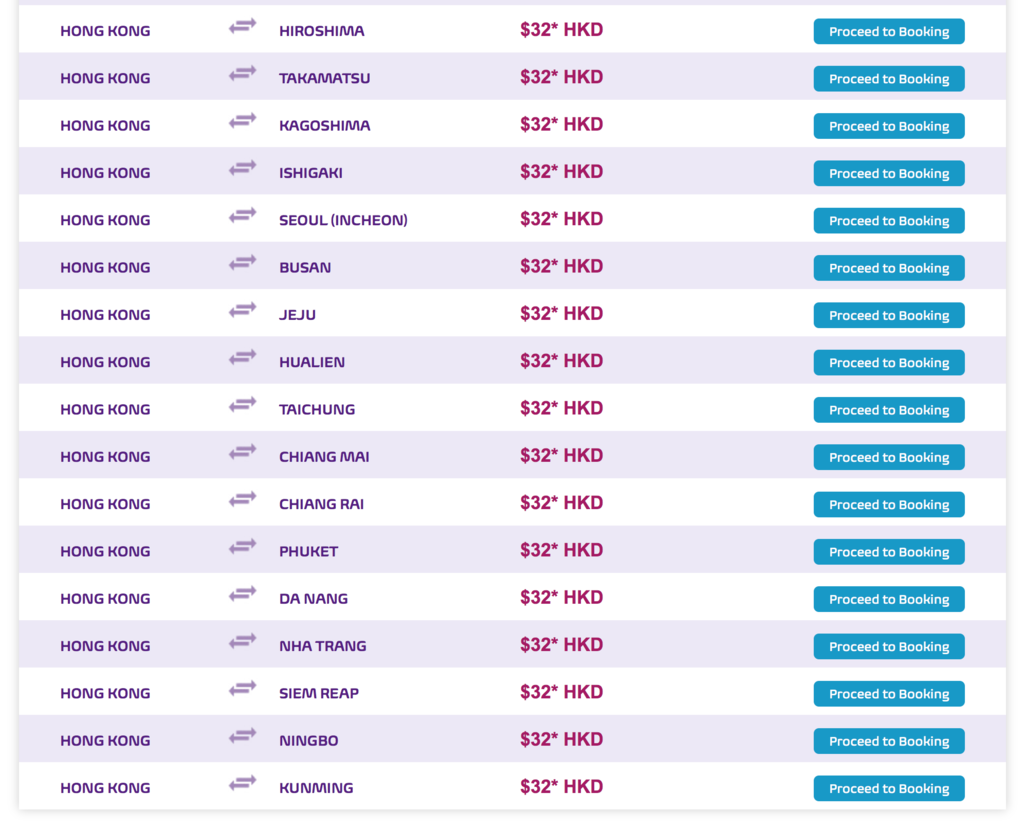This screenshot has width=1024, height=829.
Task: Proceed to Booking for Busan flight
Action: click(x=889, y=268)
